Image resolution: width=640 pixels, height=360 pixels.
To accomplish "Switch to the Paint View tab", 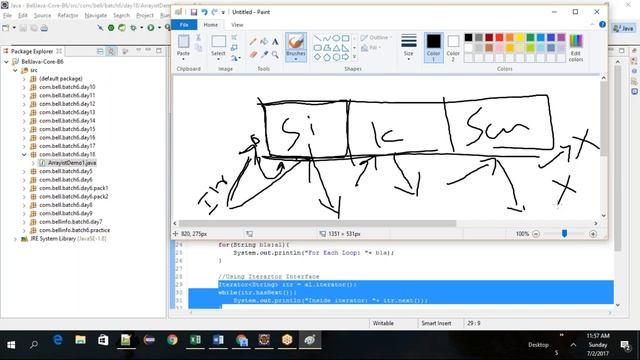I will [x=237, y=25].
